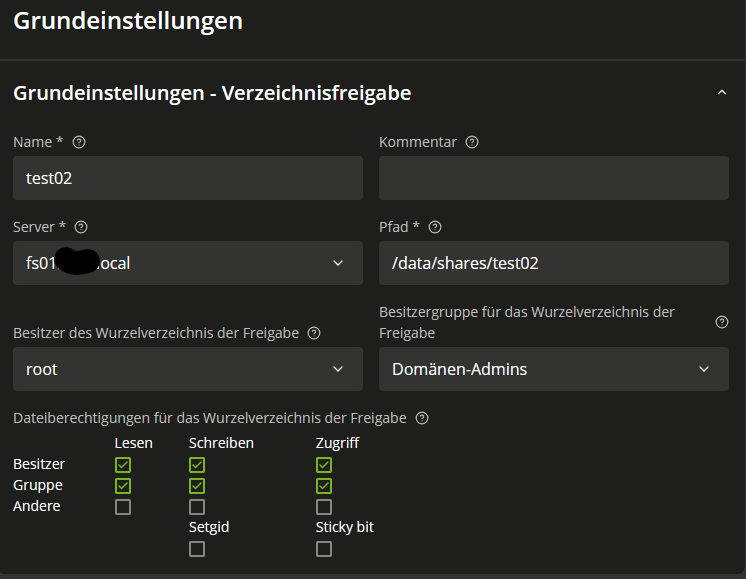The image size is (746, 579).
Task: Click the help icon next to Name
Action: pyautogui.click(x=79, y=142)
